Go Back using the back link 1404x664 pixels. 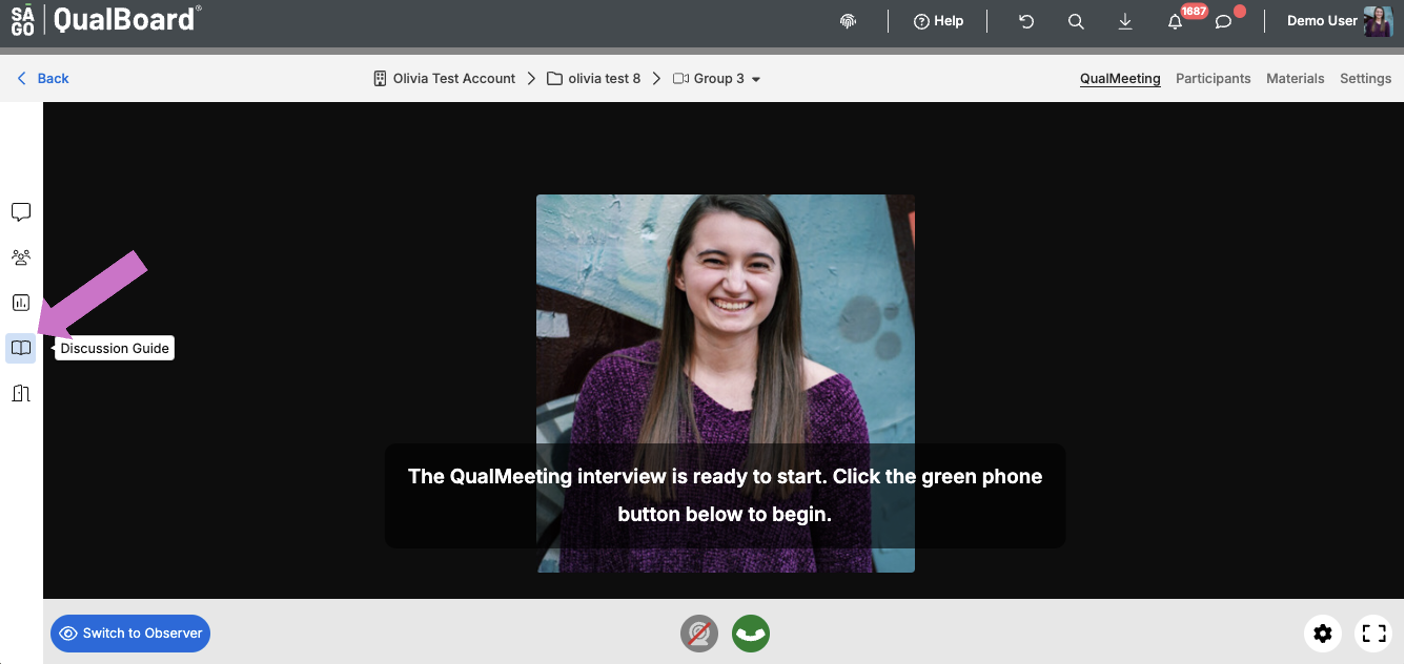click(42, 78)
